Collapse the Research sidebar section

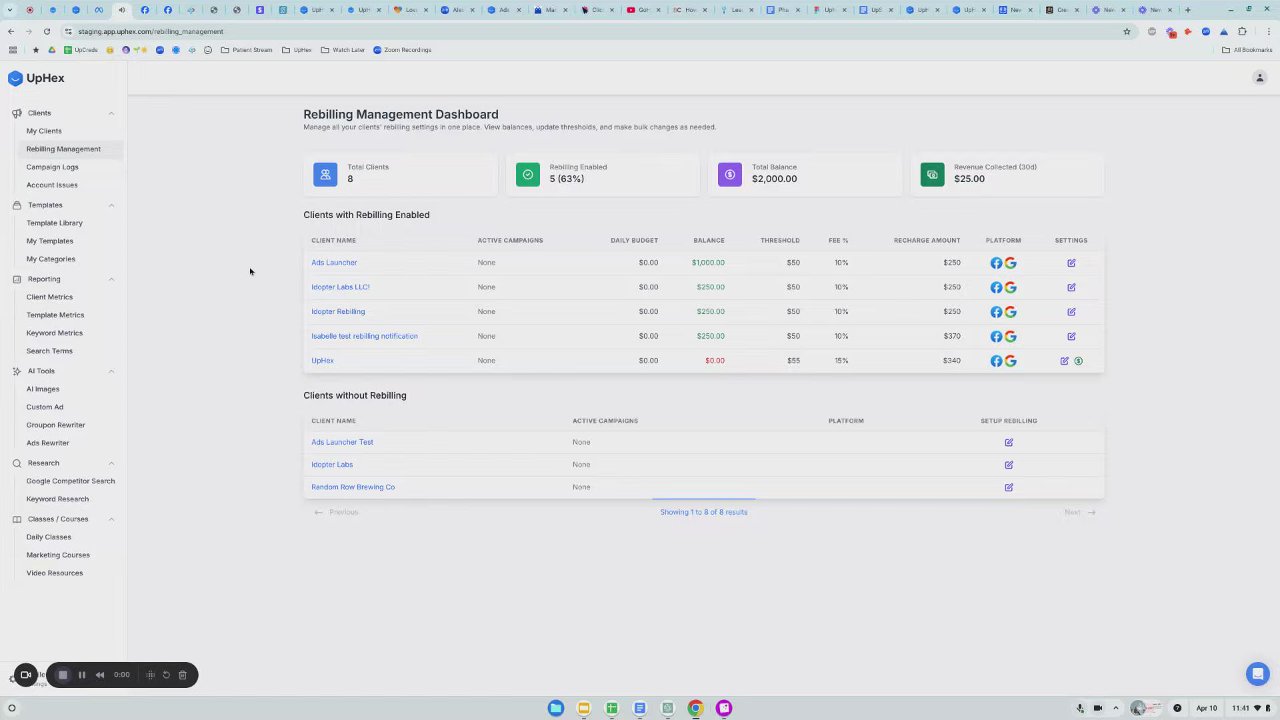[111, 463]
